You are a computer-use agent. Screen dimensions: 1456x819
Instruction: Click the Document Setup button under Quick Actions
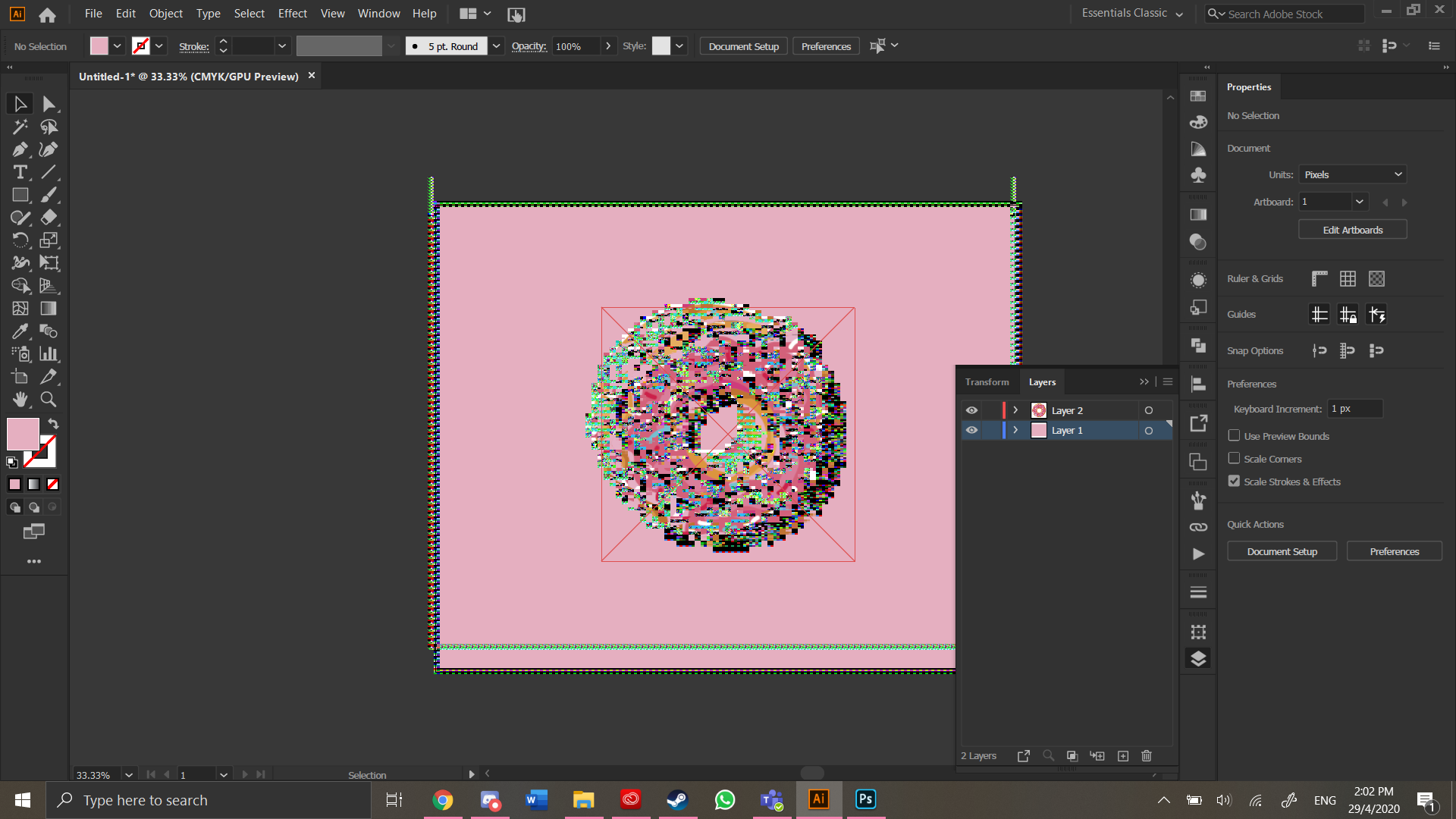[x=1282, y=551]
